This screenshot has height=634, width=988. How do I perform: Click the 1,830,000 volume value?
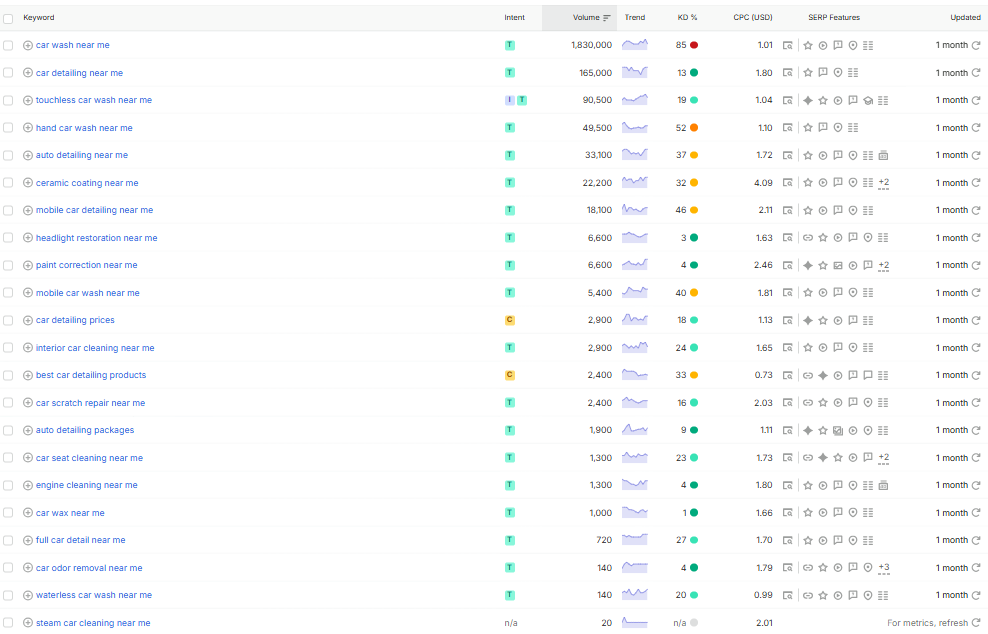coord(591,45)
